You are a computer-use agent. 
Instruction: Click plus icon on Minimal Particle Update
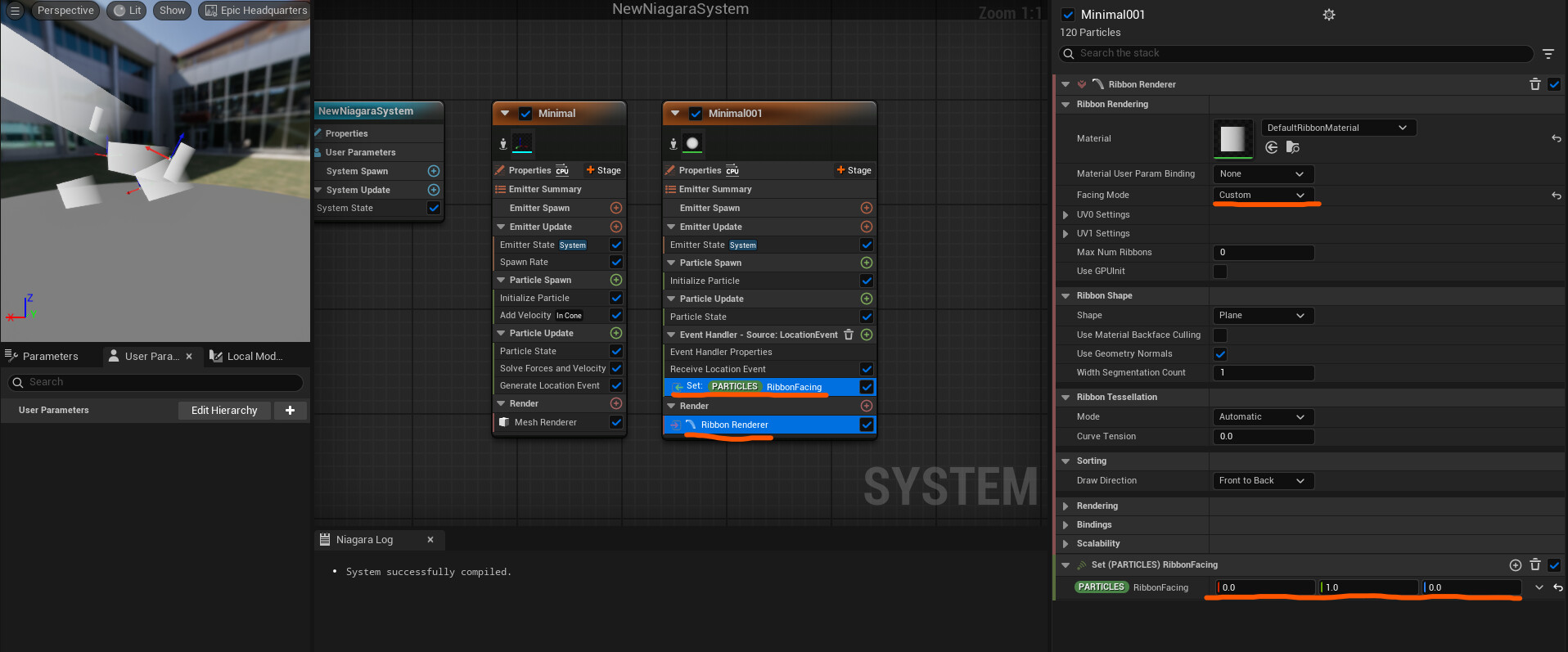(x=616, y=333)
